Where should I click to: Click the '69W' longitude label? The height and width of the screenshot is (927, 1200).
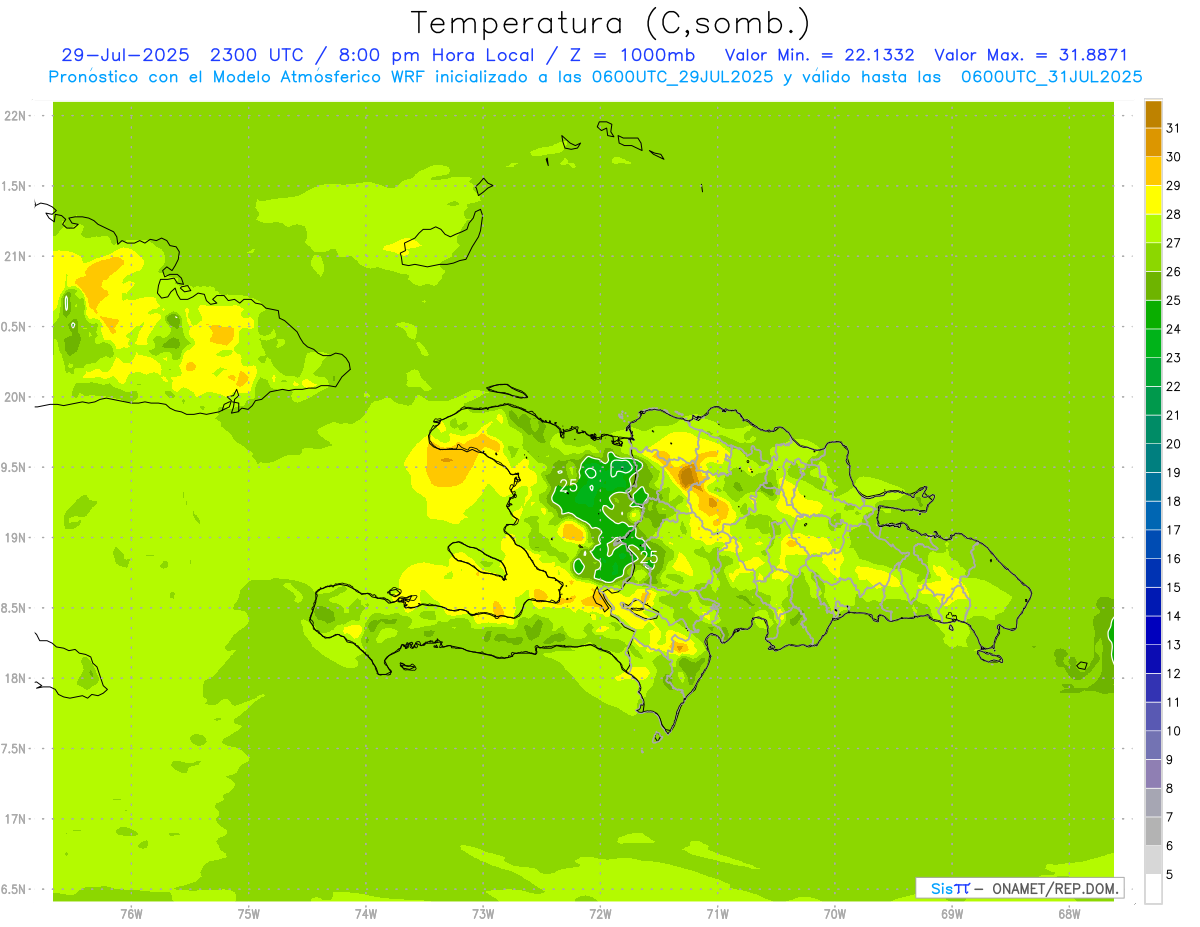pos(952,913)
